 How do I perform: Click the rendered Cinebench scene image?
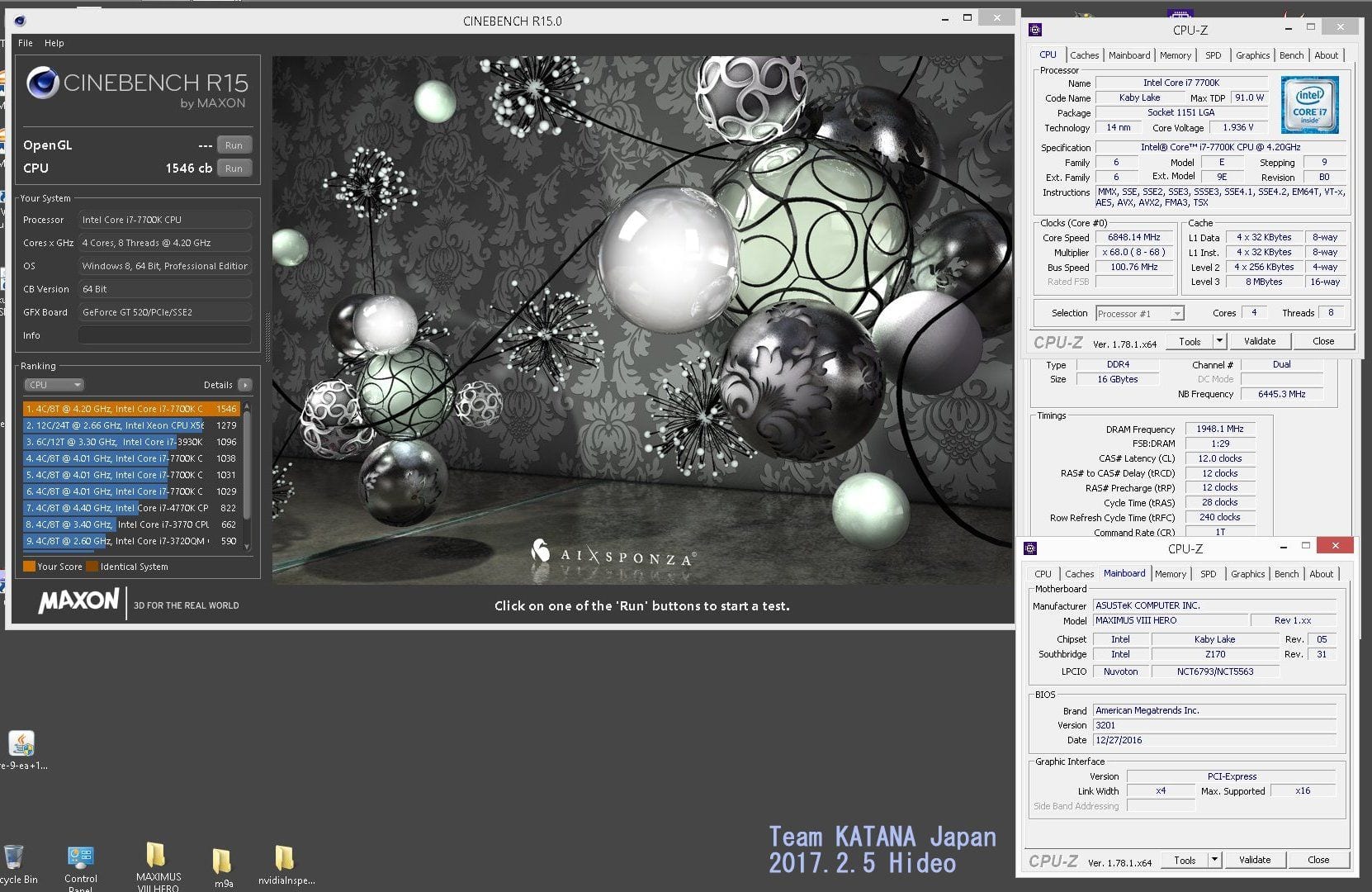(641, 320)
